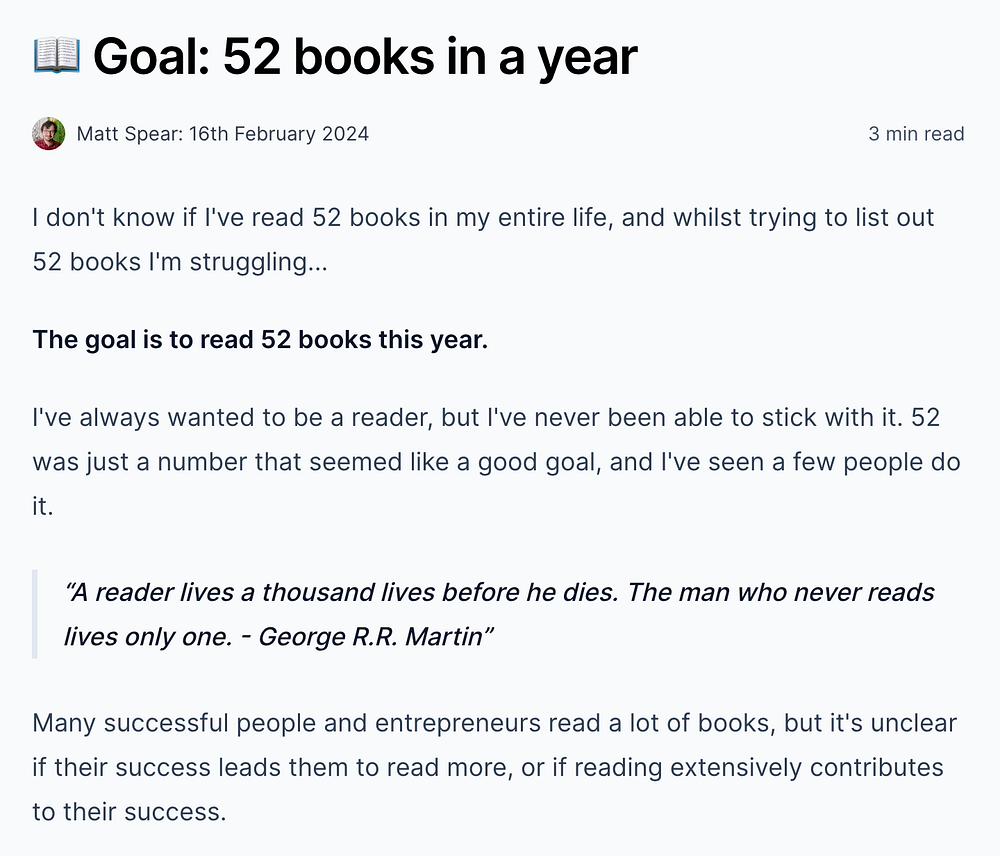This screenshot has height=856, width=1000.
Task: Click the 'George R.R. Martin' attribution in the quote
Action: (x=370, y=636)
